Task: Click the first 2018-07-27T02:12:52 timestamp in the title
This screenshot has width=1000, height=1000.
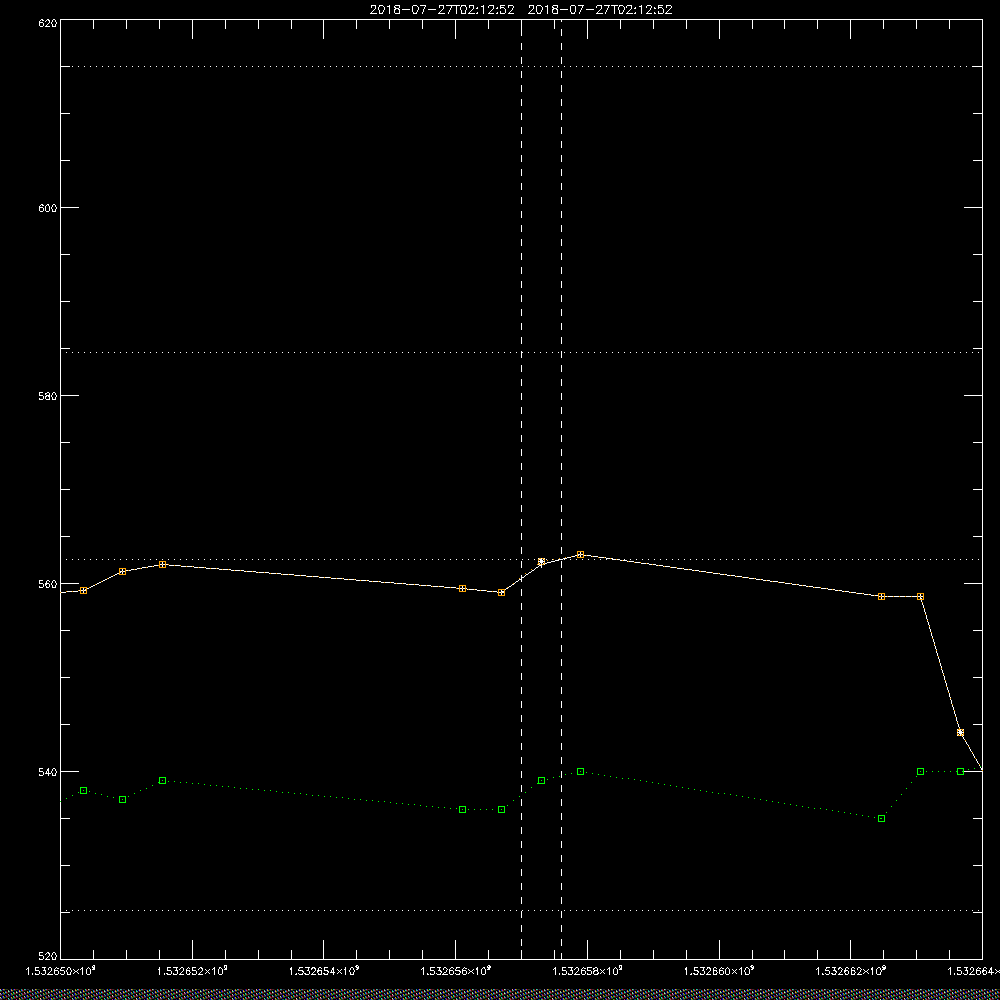Action: [x=442, y=10]
